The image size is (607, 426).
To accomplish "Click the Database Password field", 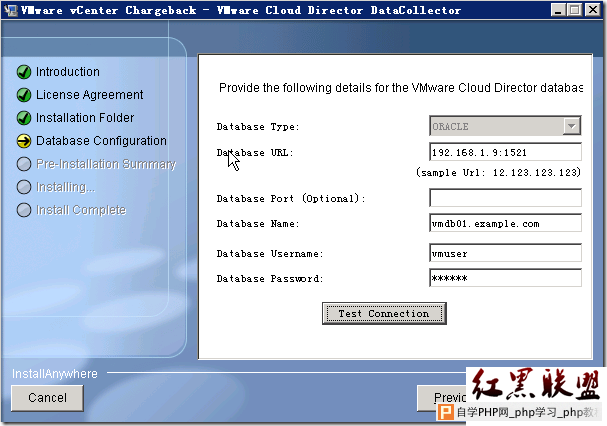I will coord(505,278).
